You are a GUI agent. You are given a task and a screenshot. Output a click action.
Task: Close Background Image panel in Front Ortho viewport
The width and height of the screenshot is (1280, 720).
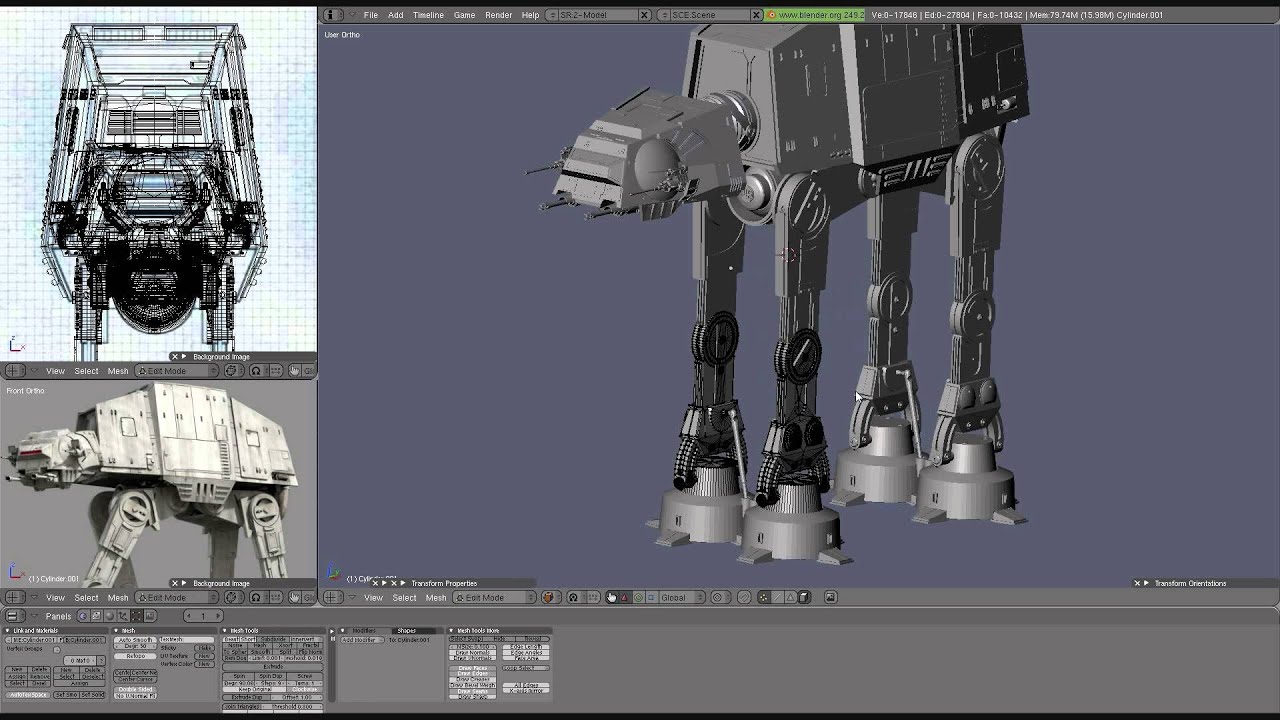(175, 583)
